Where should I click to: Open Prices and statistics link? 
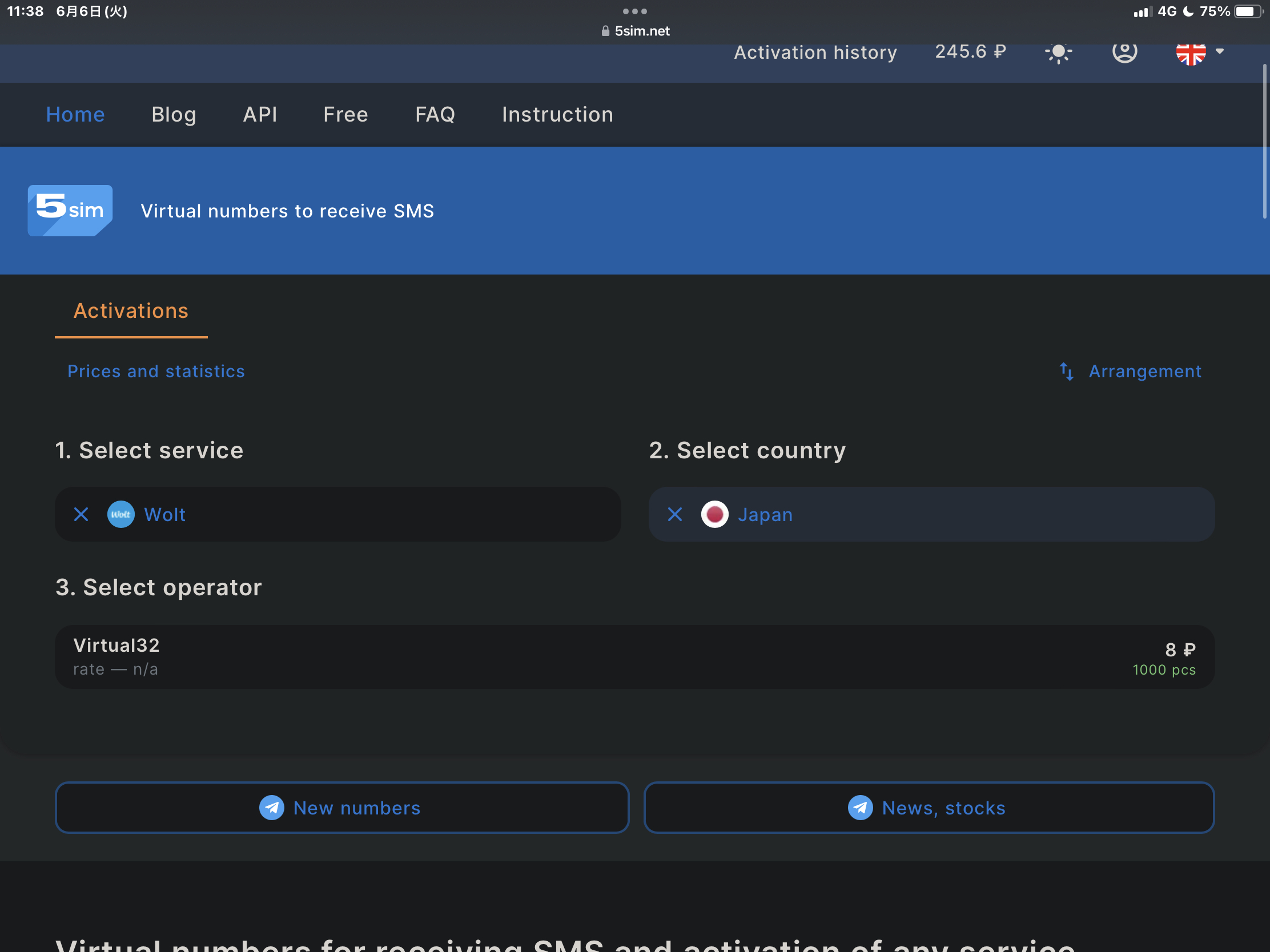[156, 372]
